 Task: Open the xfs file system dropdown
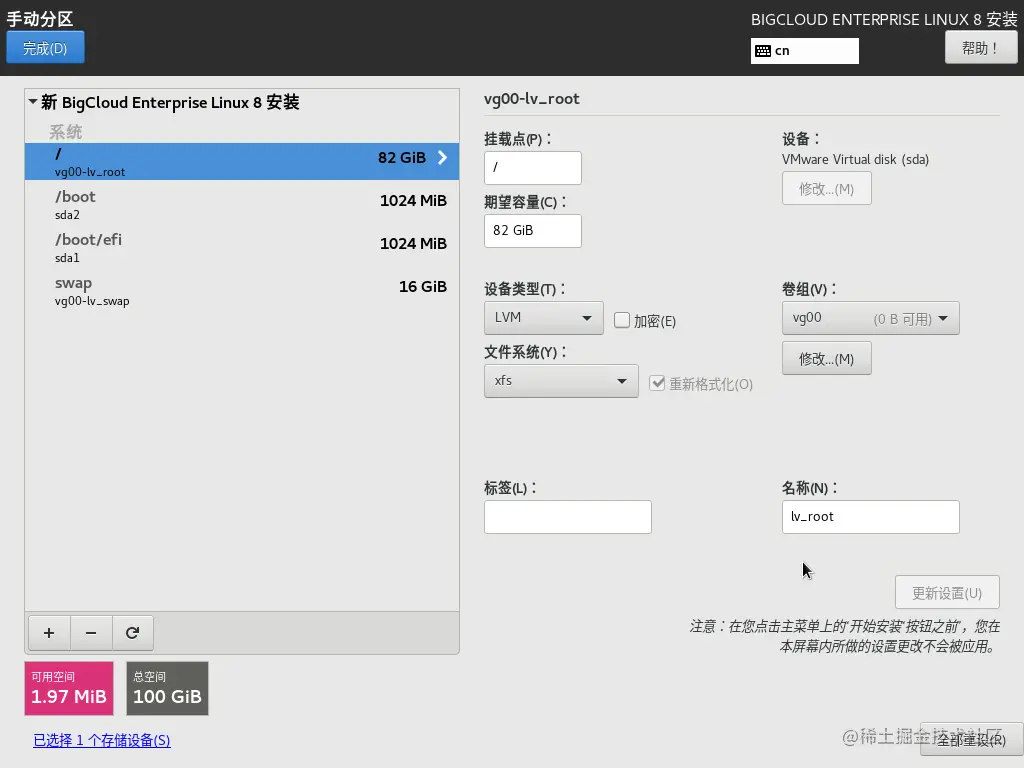pyautogui.click(x=561, y=381)
